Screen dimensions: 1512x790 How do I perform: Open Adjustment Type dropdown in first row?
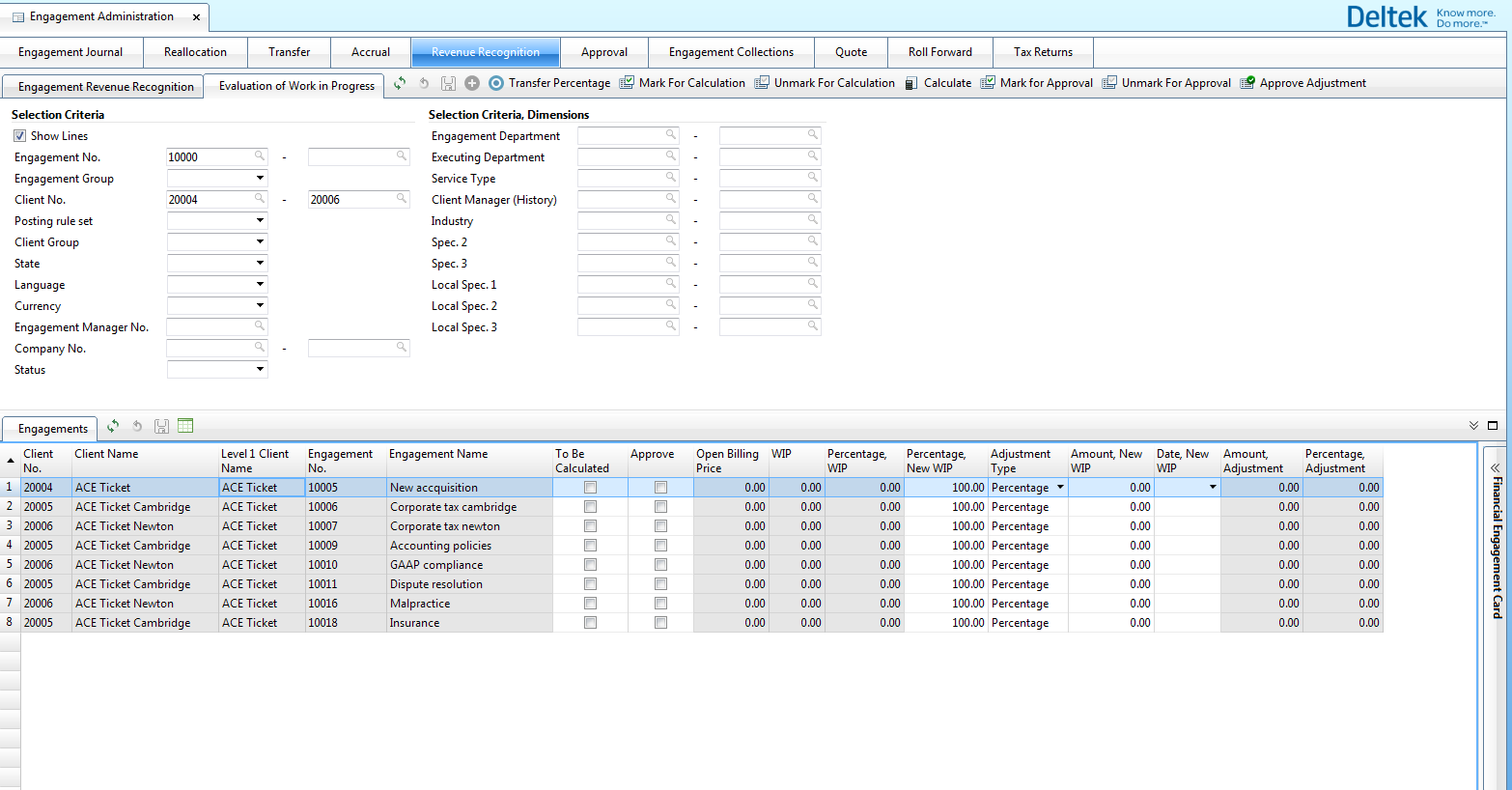[x=1060, y=488]
